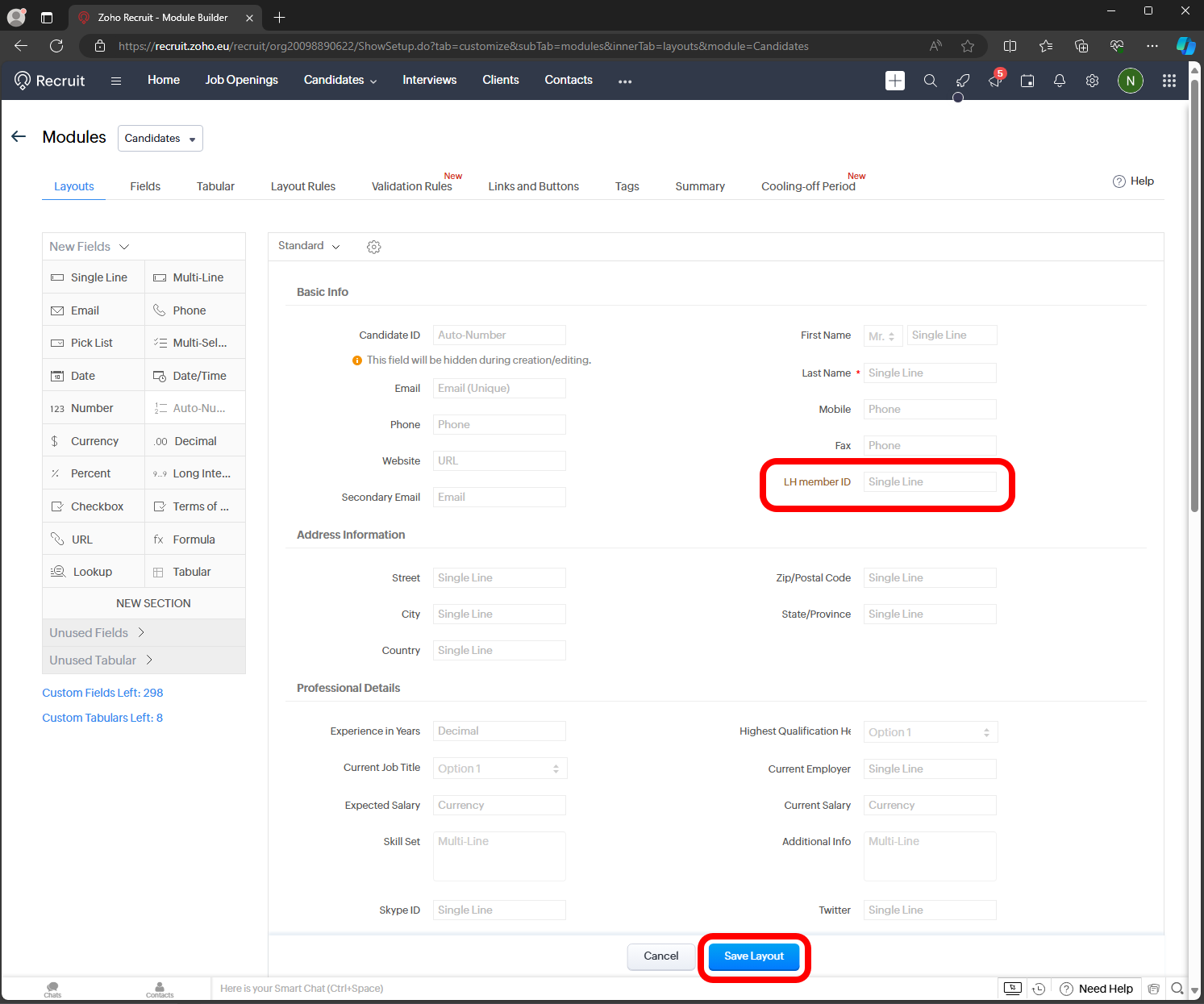The image size is (1204, 1004).
Task: Select the Pick List field type
Action: click(x=94, y=343)
